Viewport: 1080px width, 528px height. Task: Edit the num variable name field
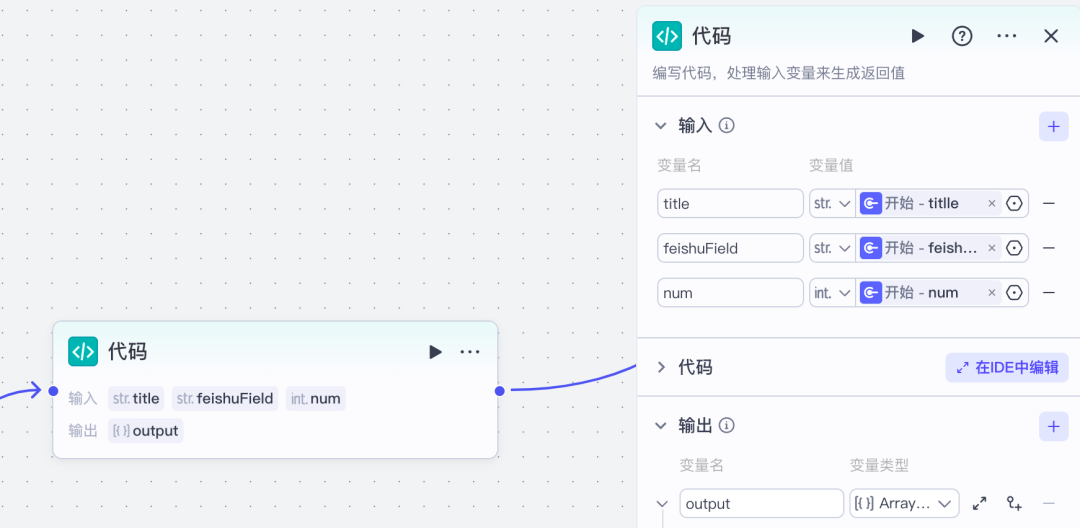click(730, 293)
